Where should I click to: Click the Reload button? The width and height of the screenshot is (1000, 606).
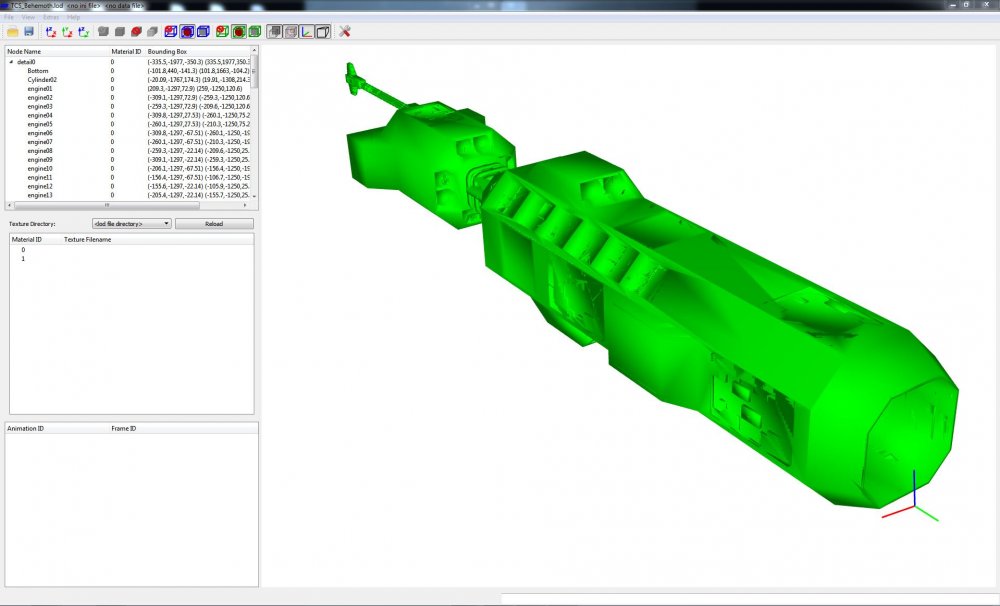pos(214,224)
